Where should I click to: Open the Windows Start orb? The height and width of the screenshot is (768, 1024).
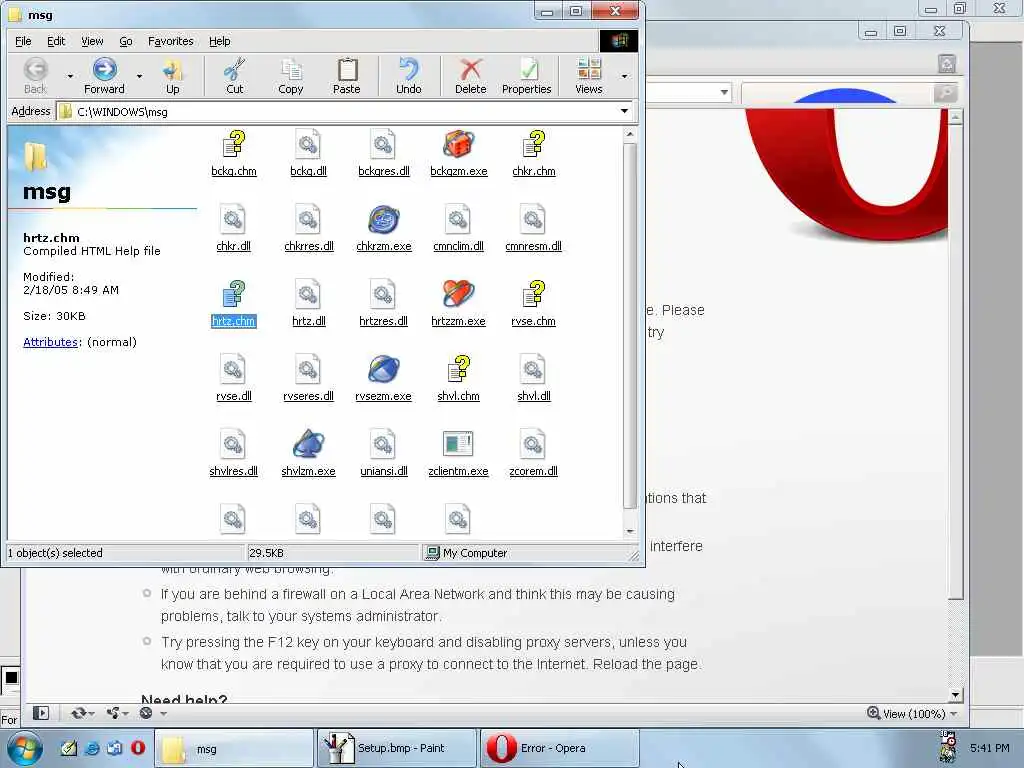tap(25, 748)
